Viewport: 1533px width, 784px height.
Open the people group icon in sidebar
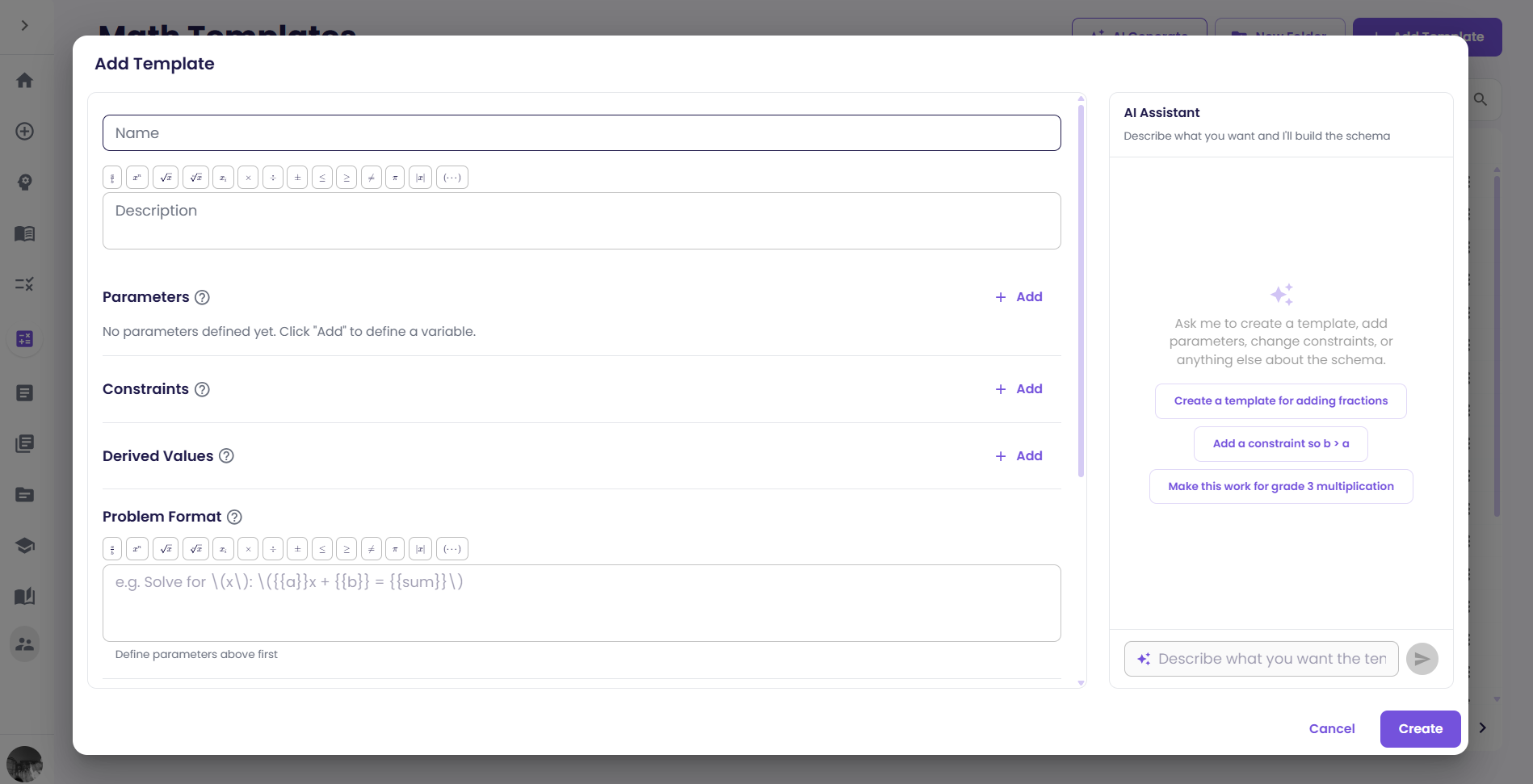click(x=25, y=644)
